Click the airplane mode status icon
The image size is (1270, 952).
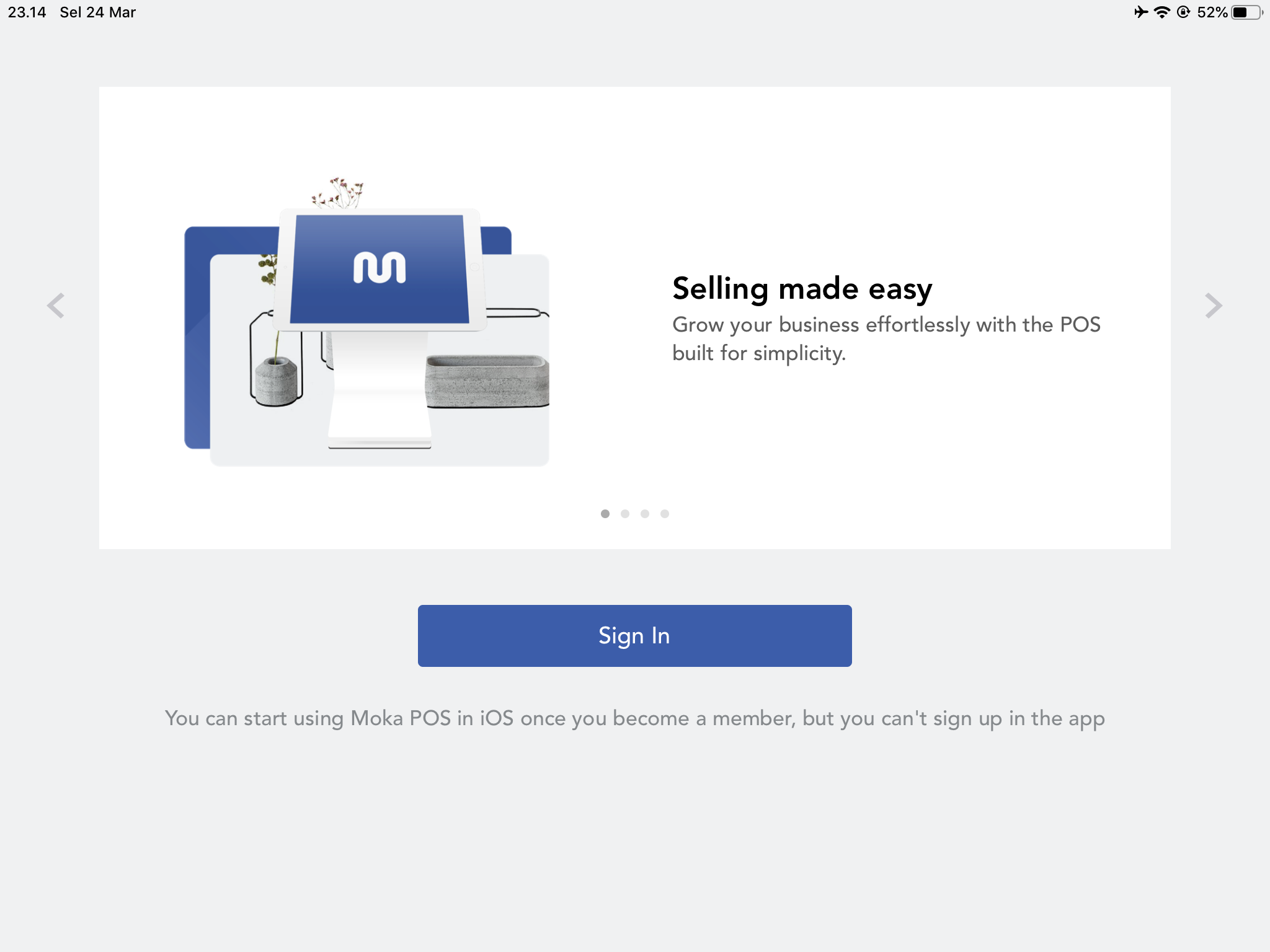[1141, 12]
